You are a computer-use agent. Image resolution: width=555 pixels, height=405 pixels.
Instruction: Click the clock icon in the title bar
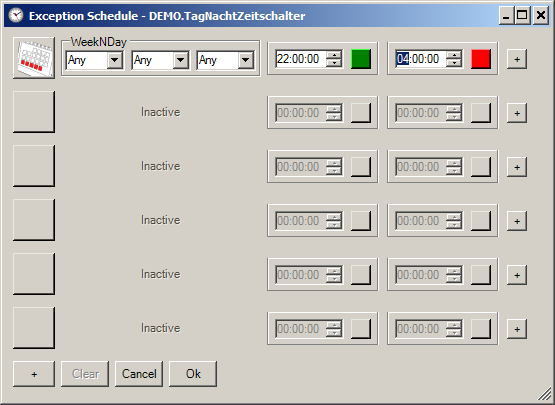(16, 16)
